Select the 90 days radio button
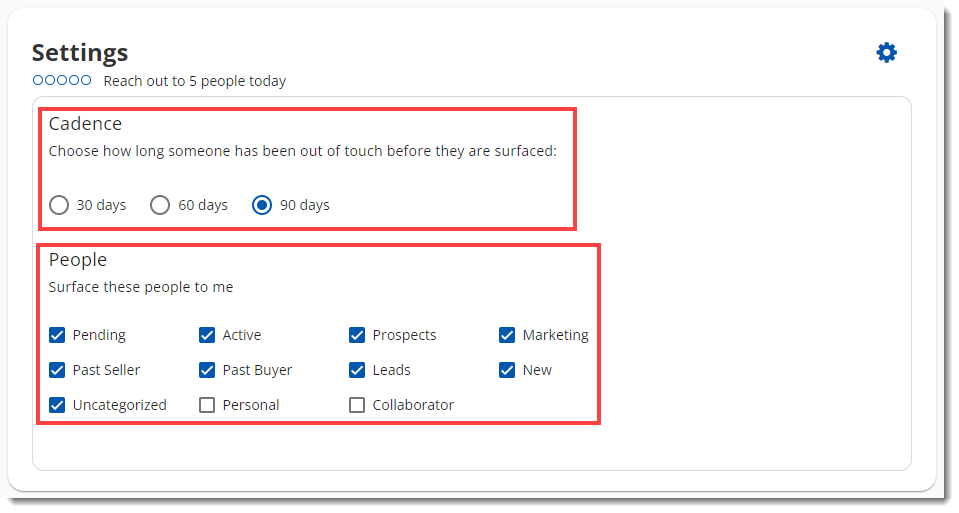Image resolution: width=959 pixels, height=513 pixels. click(x=262, y=205)
